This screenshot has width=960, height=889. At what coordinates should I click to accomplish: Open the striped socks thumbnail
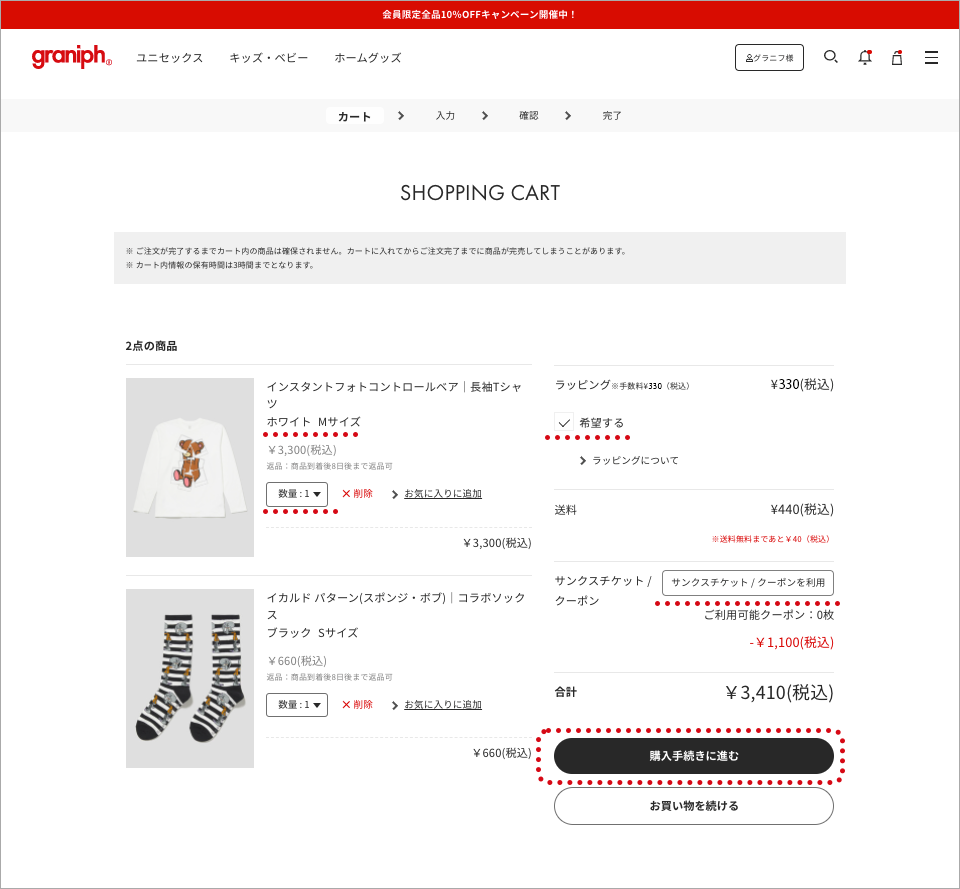[x=190, y=678]
